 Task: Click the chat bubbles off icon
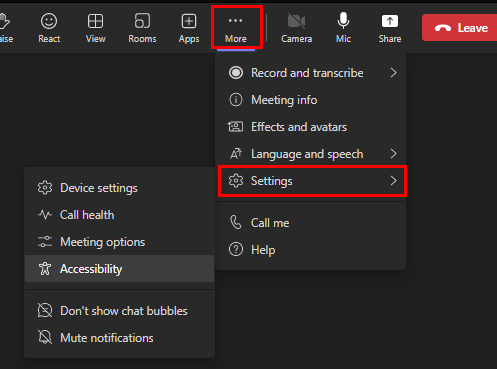45,311
